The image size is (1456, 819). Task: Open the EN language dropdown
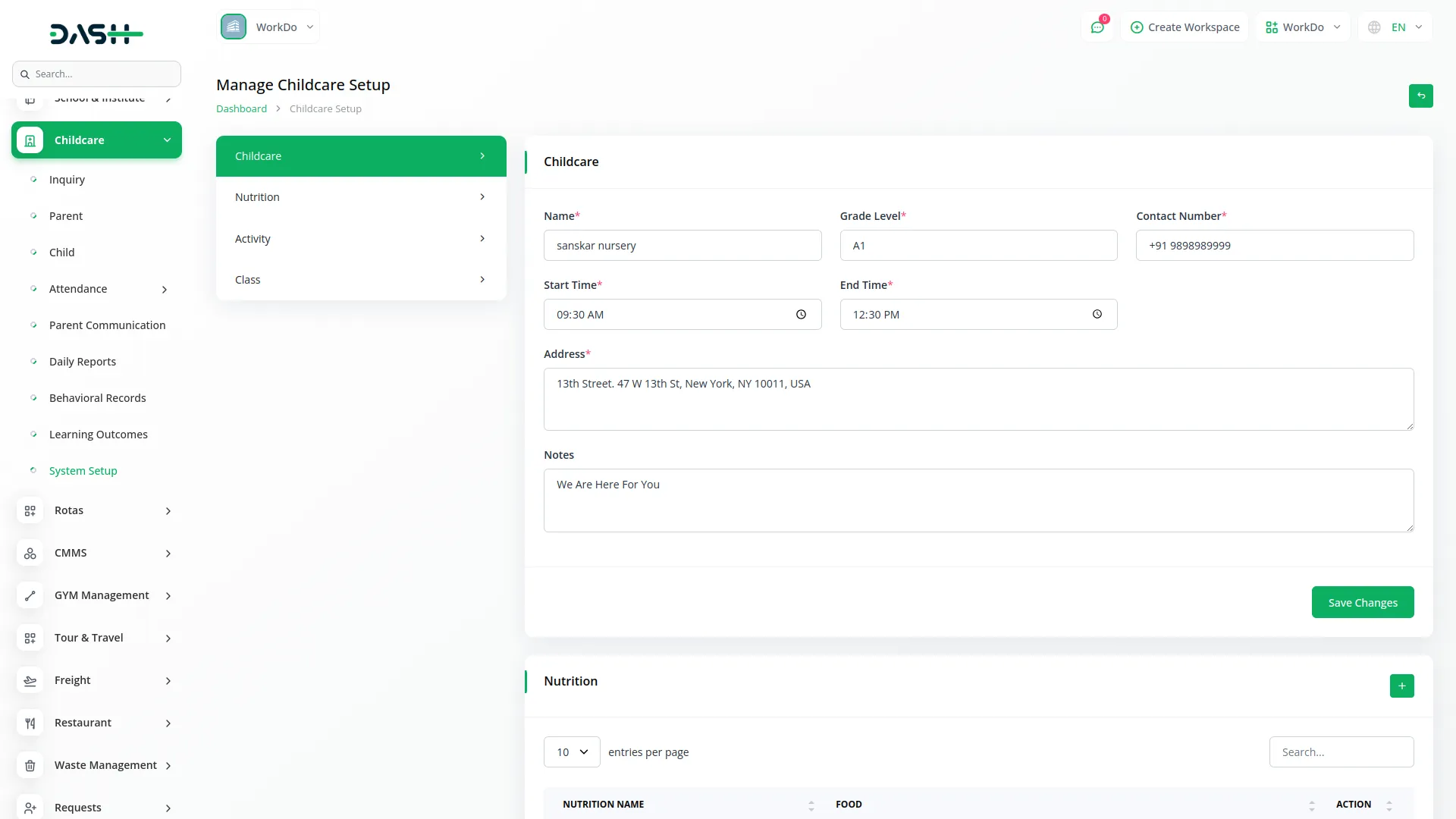1397,27
